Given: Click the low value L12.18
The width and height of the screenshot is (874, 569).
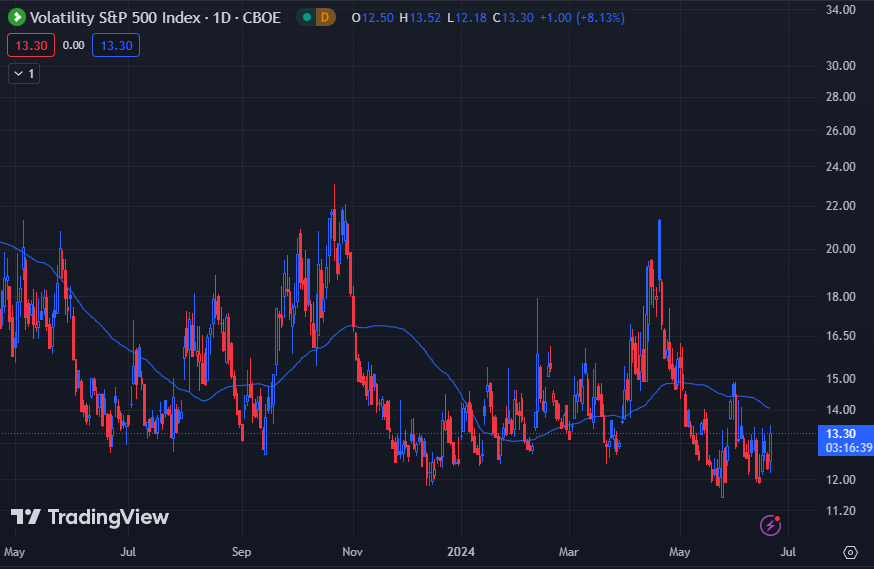Looking at the screenshot, I should (467, 18).
